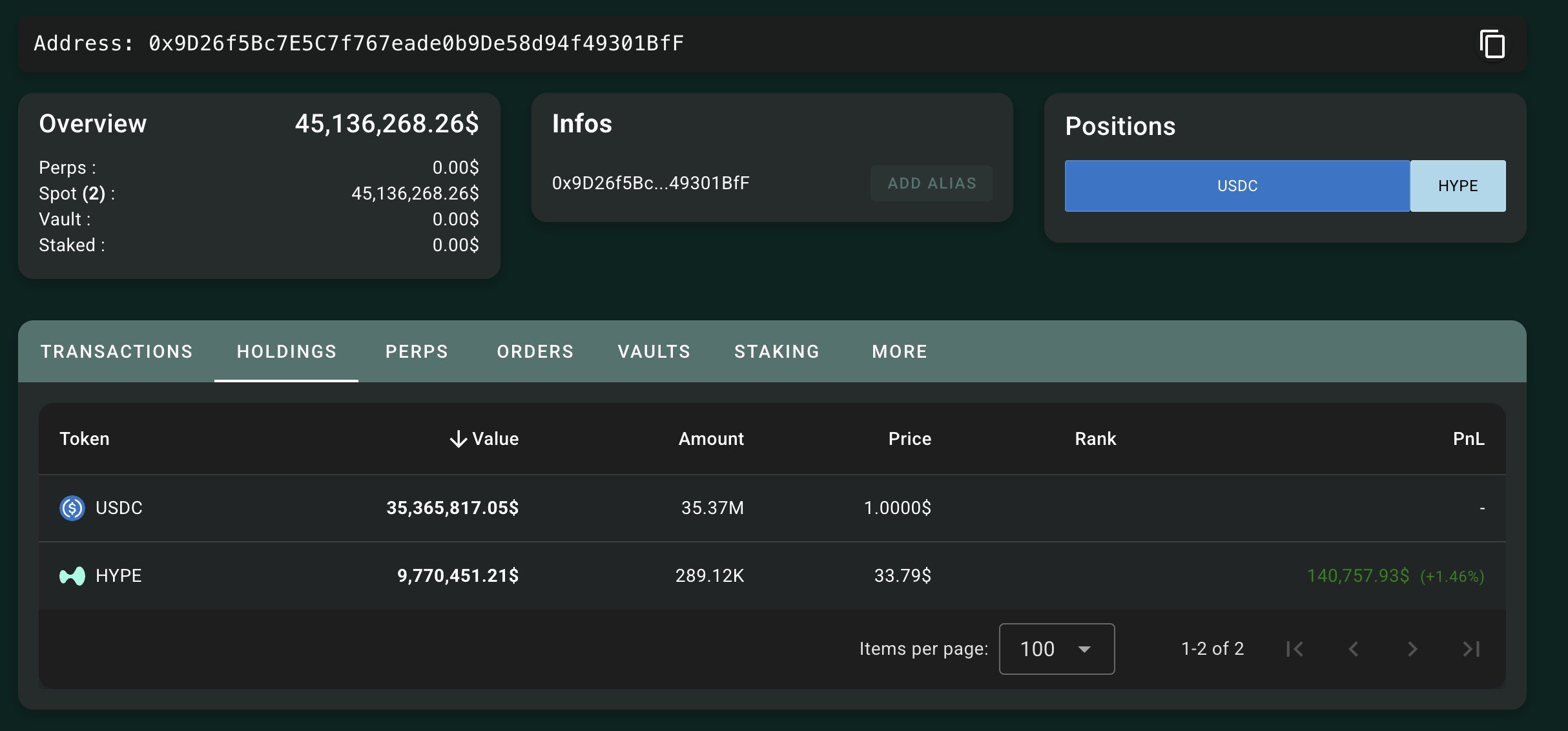Go to first page pagination icon
The width and height of the screenshot is (1568, 731).
pyautogui.click(x=1294, y=649)
